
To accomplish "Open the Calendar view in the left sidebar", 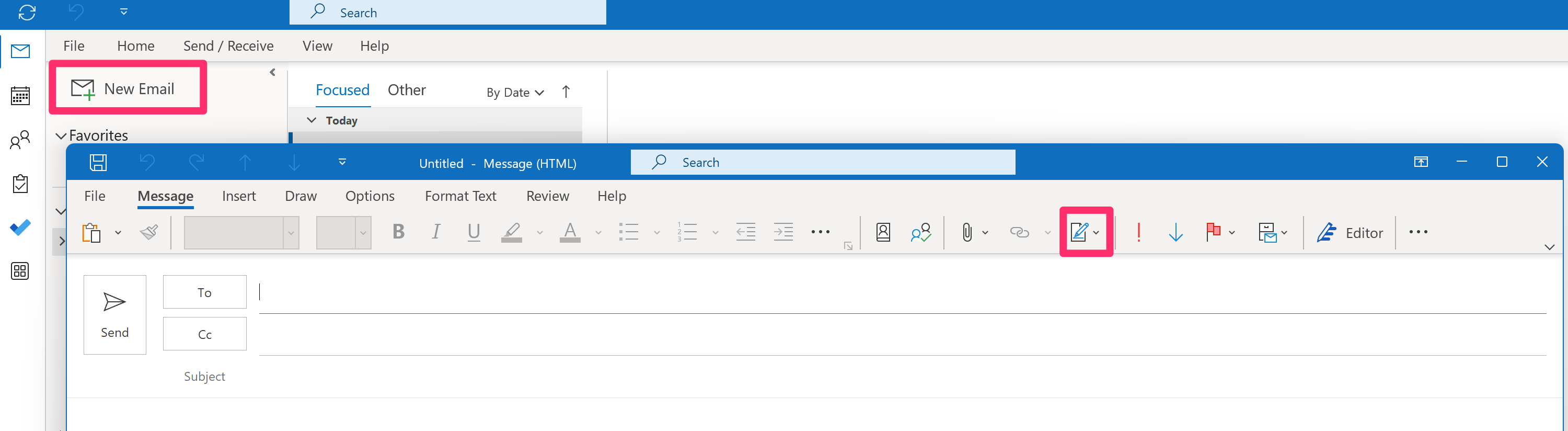I will pyautogui.click(x=20, y=96).
